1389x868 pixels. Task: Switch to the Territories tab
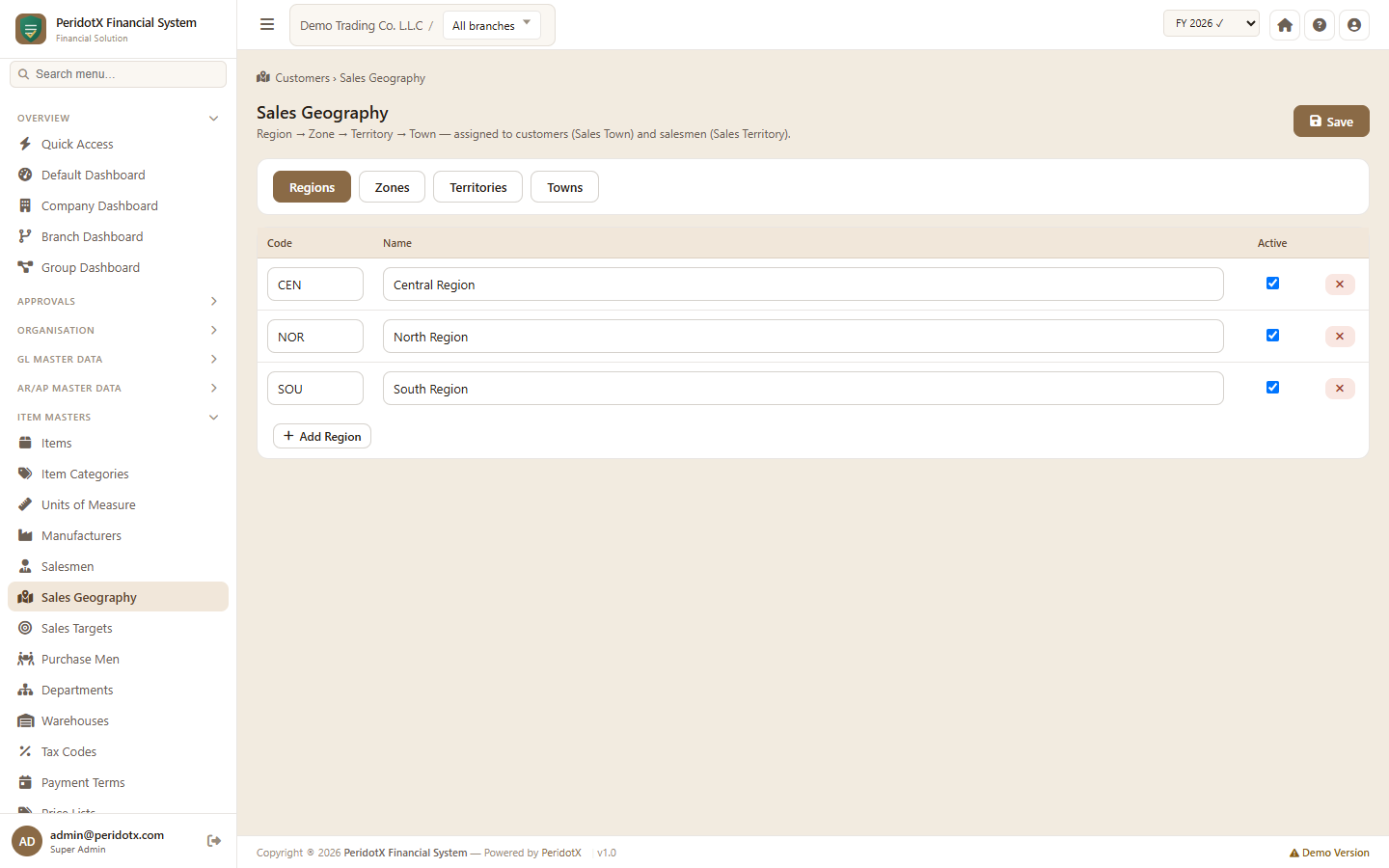pos(478,187)
